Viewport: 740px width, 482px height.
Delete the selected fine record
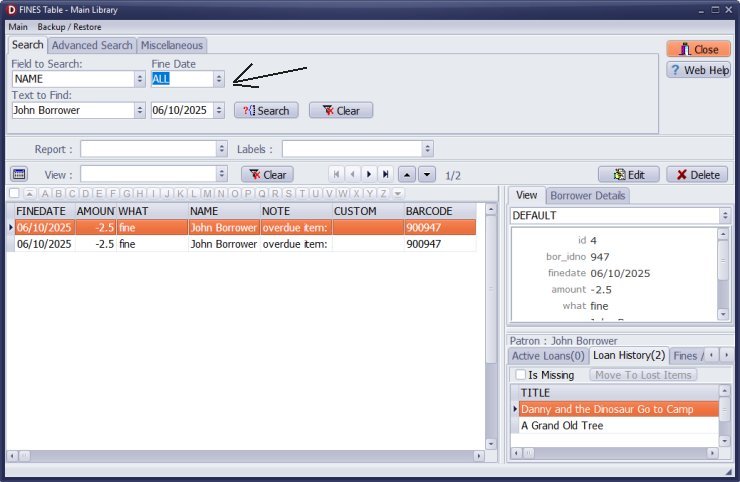[697, 174]
